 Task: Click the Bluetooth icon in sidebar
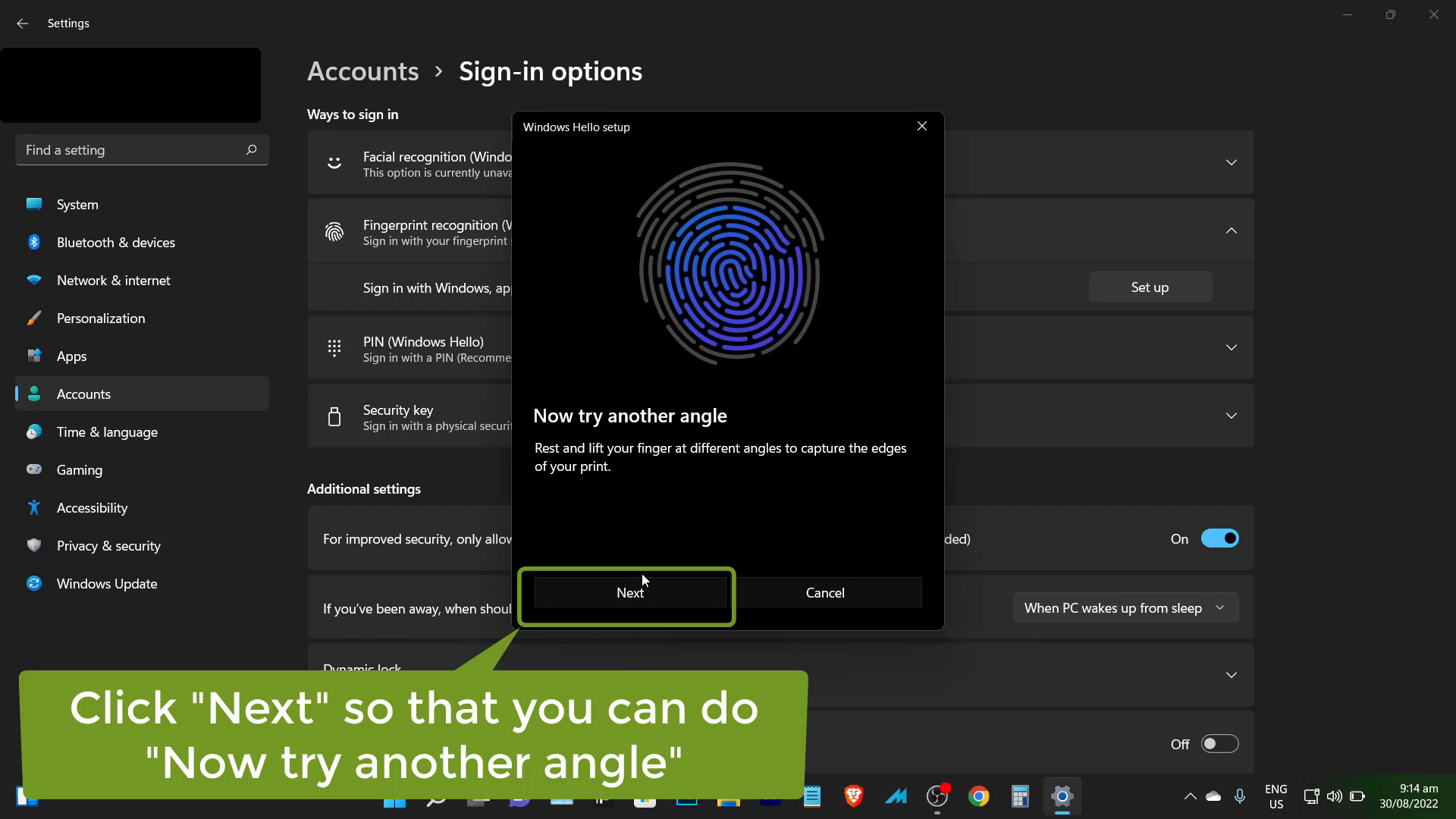point(34,242)
